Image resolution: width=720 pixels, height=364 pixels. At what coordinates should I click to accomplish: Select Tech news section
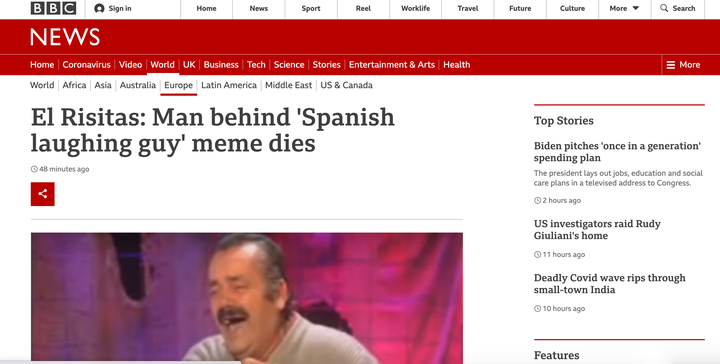tap(256, 65)
